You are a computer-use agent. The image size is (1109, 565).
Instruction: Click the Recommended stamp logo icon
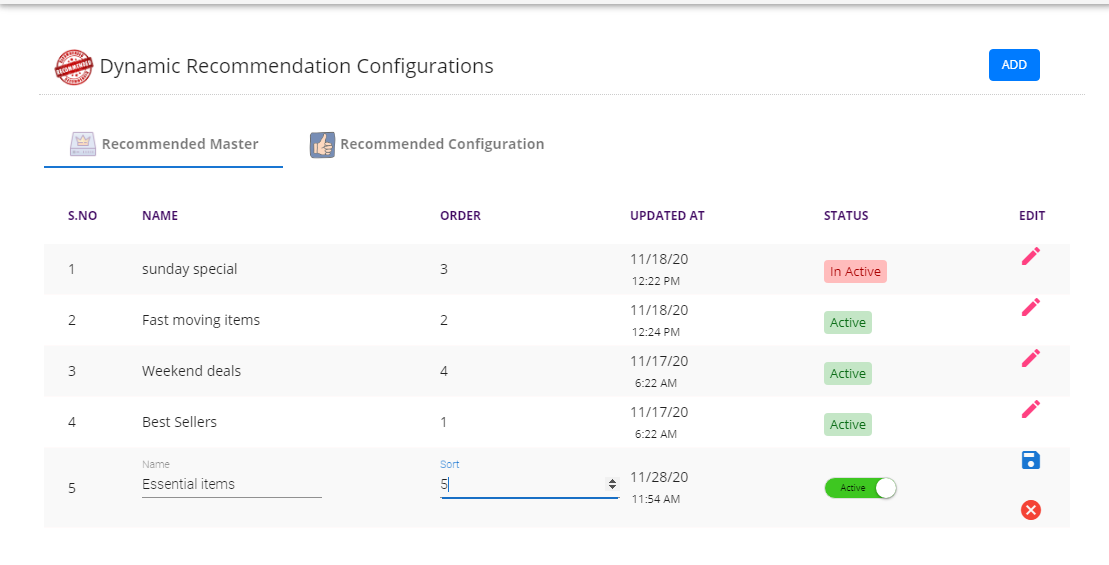pos(73,67)
